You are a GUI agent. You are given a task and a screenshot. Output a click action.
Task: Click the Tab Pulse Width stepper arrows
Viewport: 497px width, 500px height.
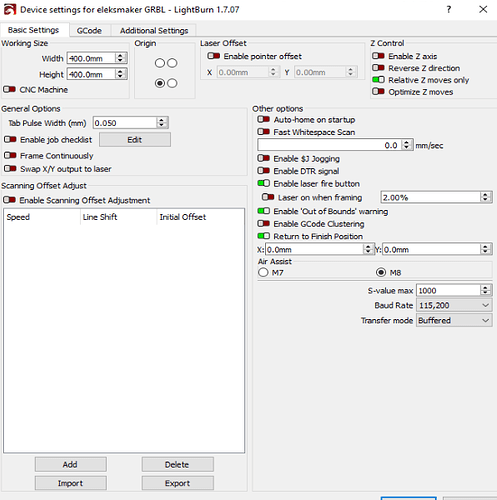click(x=162, y=123)
